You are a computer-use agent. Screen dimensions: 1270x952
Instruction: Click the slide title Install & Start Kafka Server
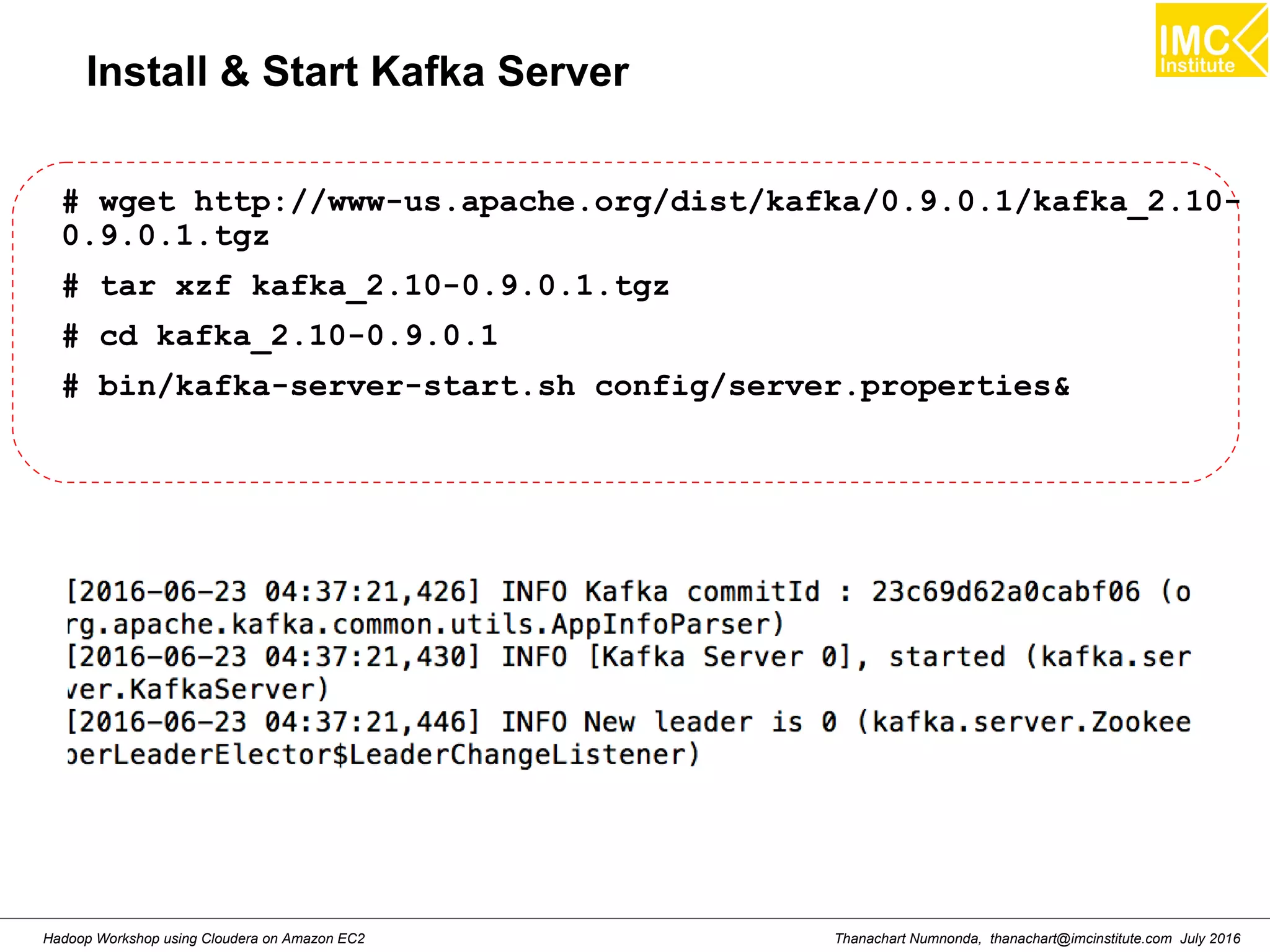click(x=358, y=71)
